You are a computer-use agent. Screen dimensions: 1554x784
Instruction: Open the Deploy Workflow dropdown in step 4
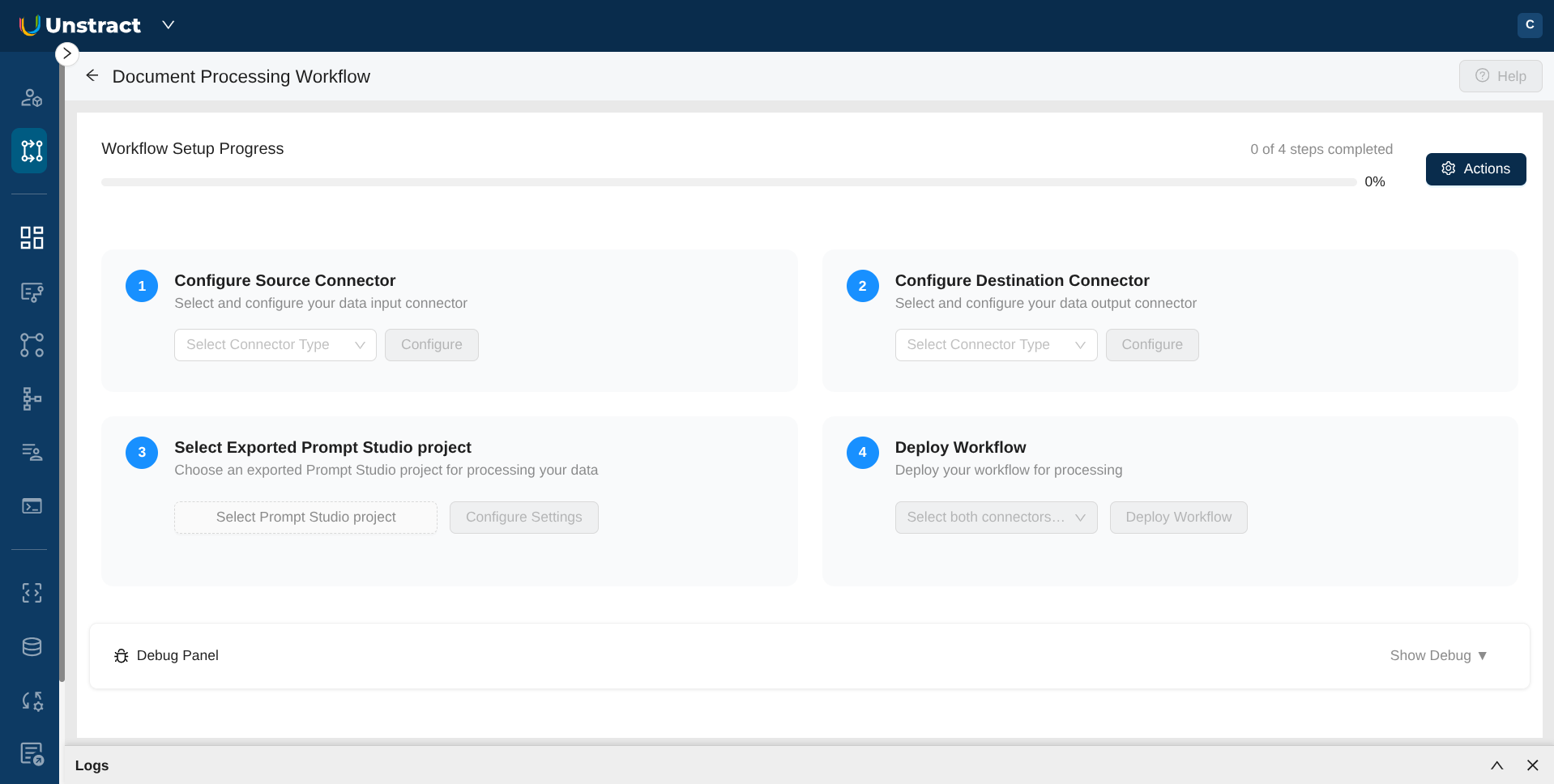(995, 518)
